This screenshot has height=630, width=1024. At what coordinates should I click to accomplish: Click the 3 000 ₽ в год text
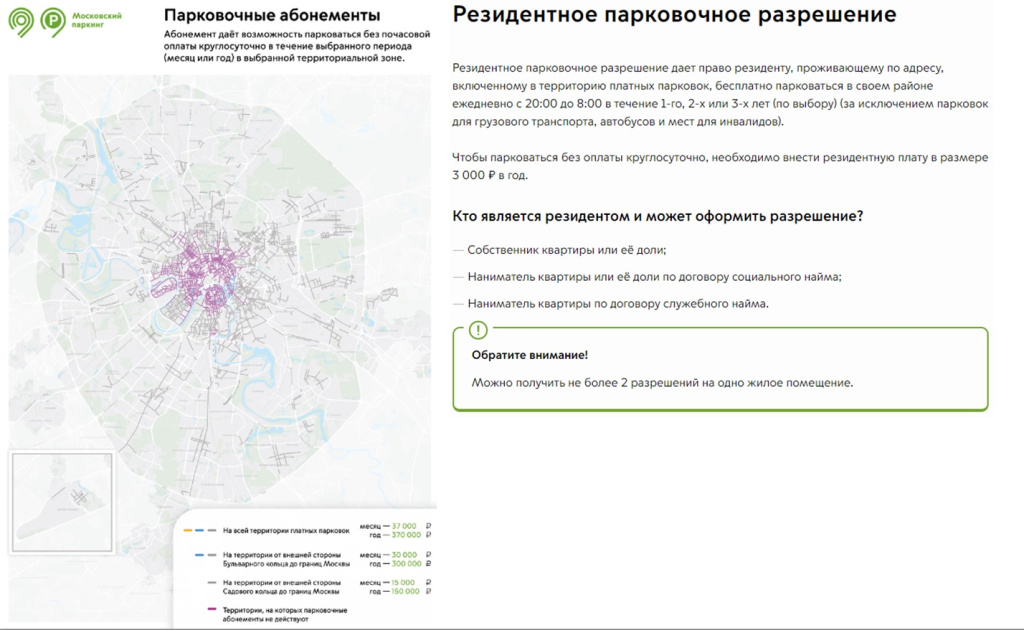[490, 175]
